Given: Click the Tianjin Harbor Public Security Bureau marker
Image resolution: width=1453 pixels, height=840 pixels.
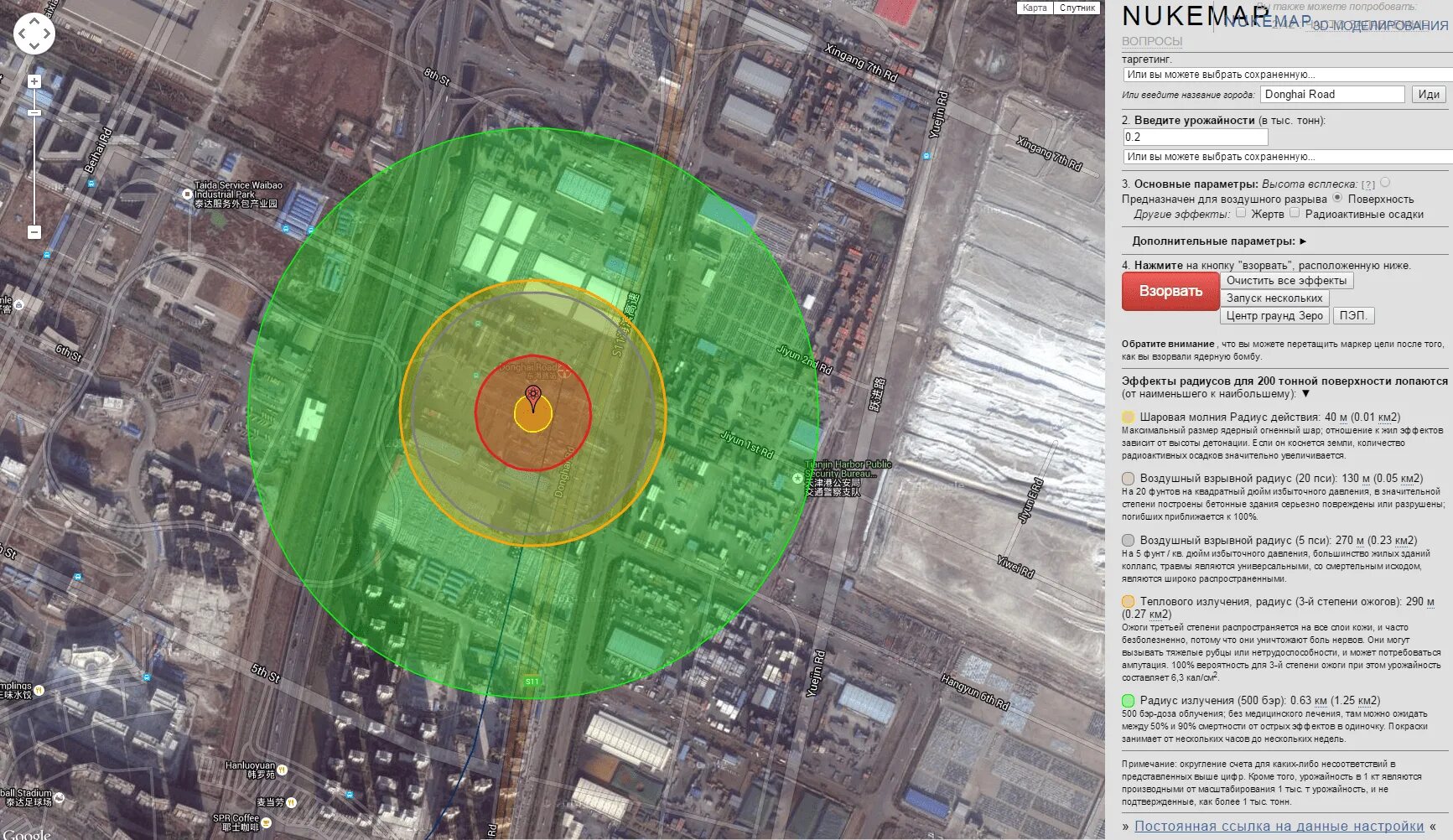Looking at the screenshot, I should [x=797, y=478].
